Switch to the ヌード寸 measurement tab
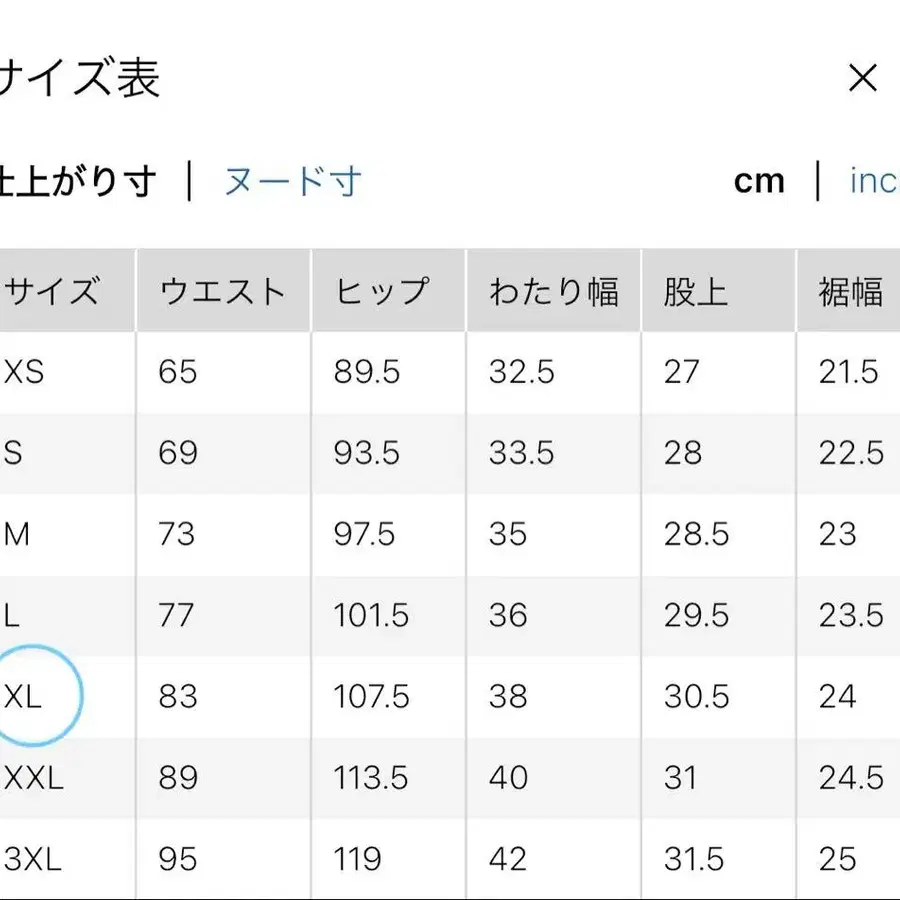 [x=292, y=181]
